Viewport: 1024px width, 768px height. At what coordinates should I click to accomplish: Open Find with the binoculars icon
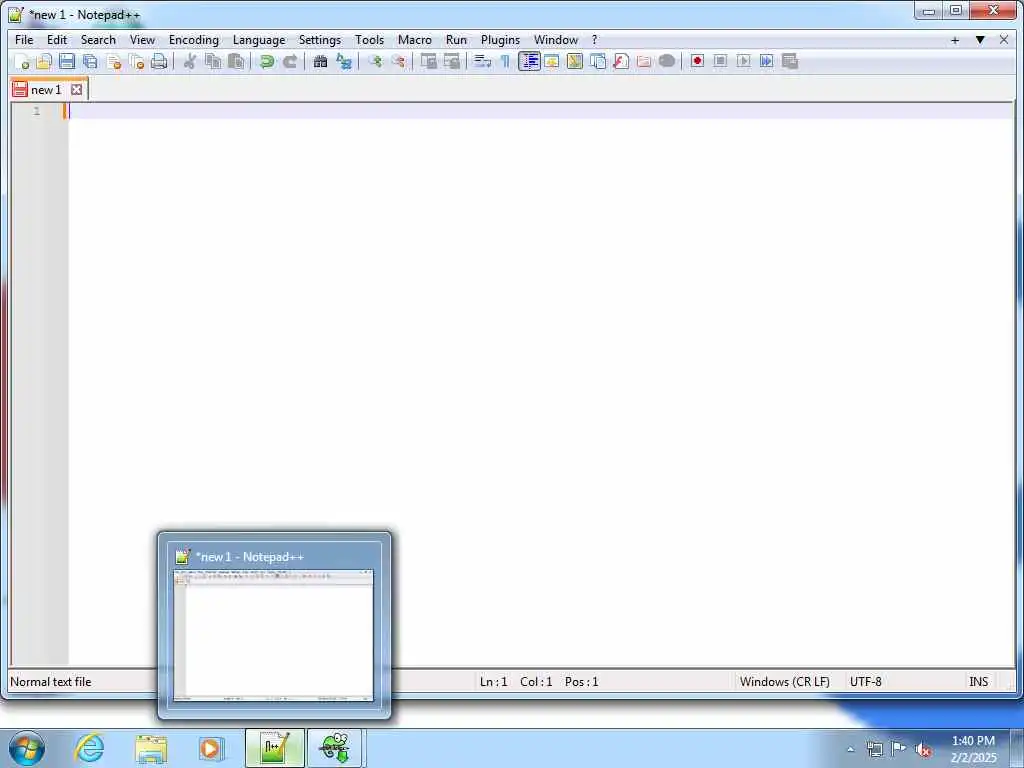point(320,61)
